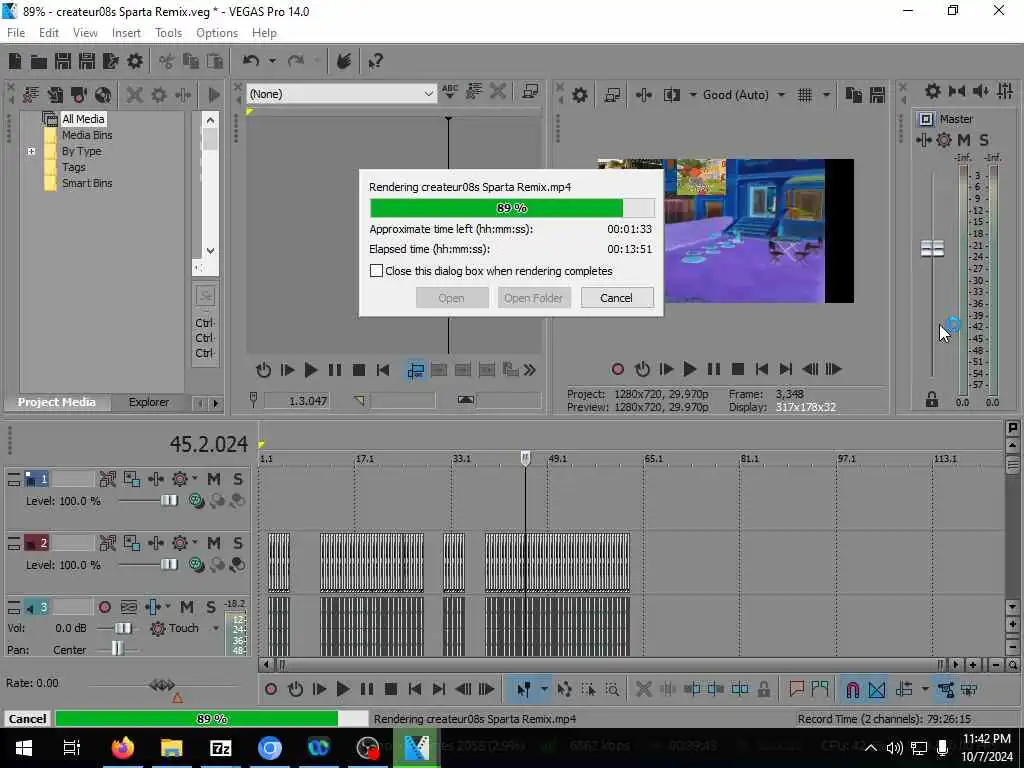Click Track FX icon on track 2
This screenshot has height=768, width=1024.
(x=180, y=543)
